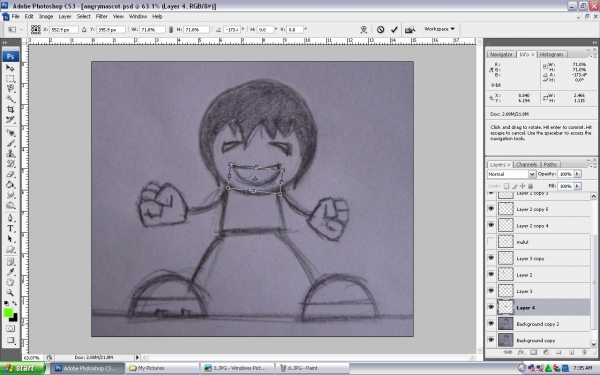
Task: Click the rotation angle input field
Action: tap(232, 29)
